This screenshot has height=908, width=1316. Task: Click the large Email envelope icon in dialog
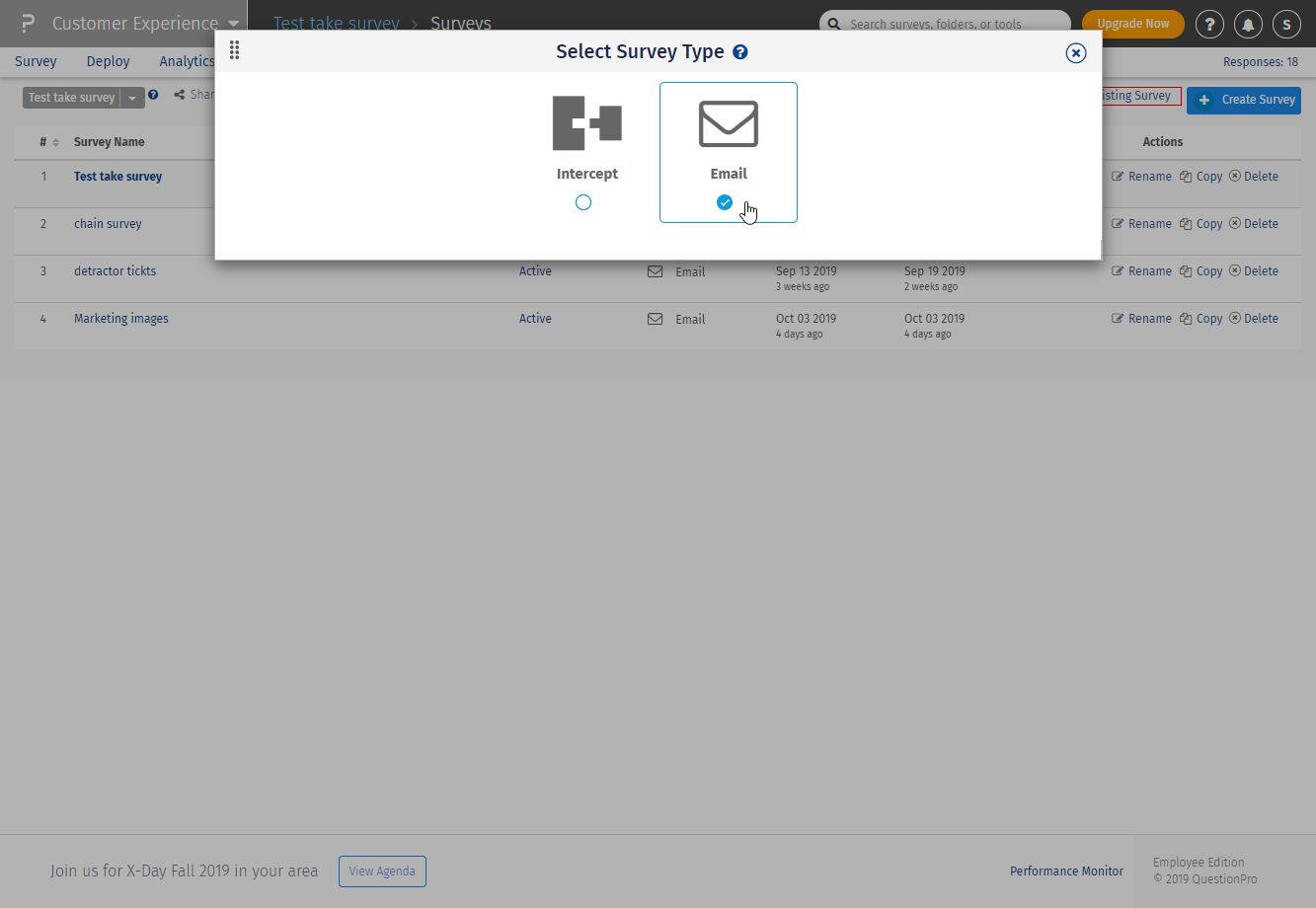(x=729, y=123)
